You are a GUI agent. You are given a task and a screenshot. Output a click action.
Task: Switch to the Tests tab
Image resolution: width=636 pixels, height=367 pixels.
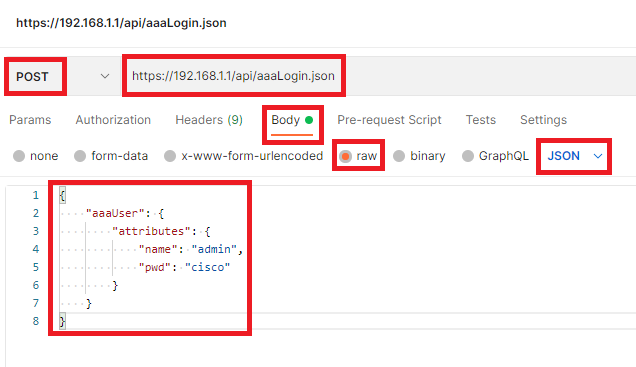point(481,120)
